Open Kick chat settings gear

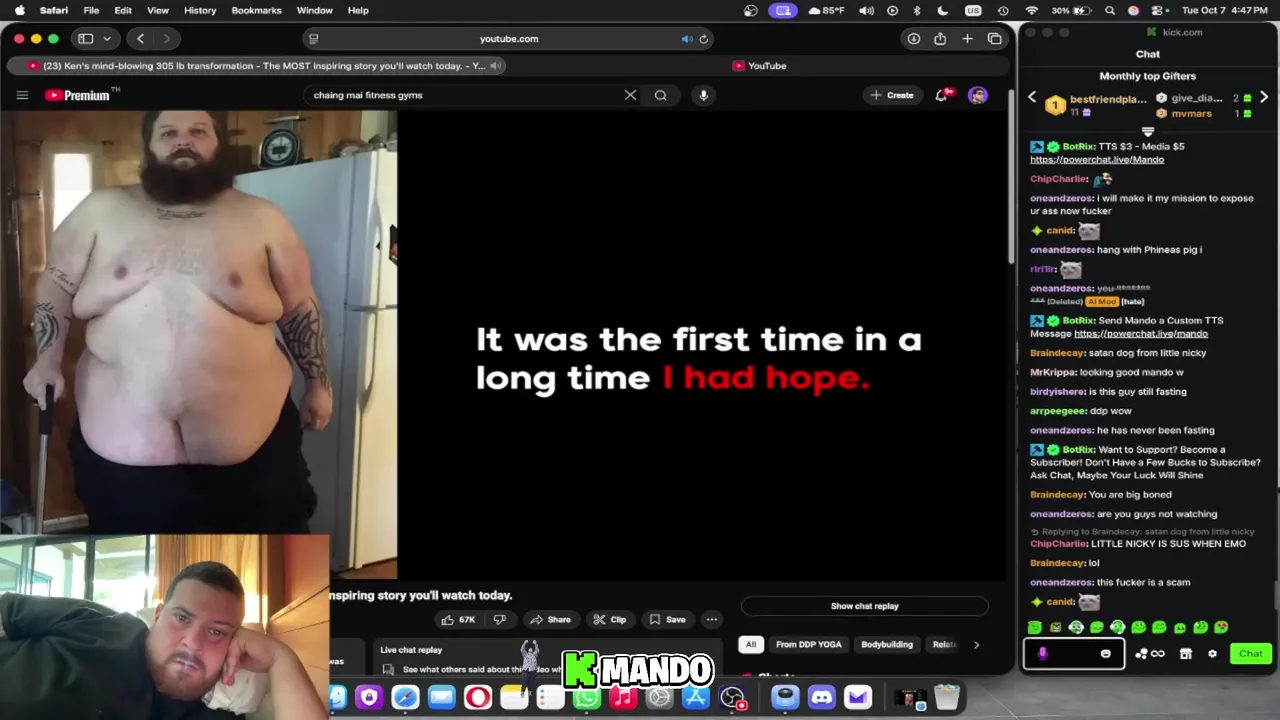1212,654
